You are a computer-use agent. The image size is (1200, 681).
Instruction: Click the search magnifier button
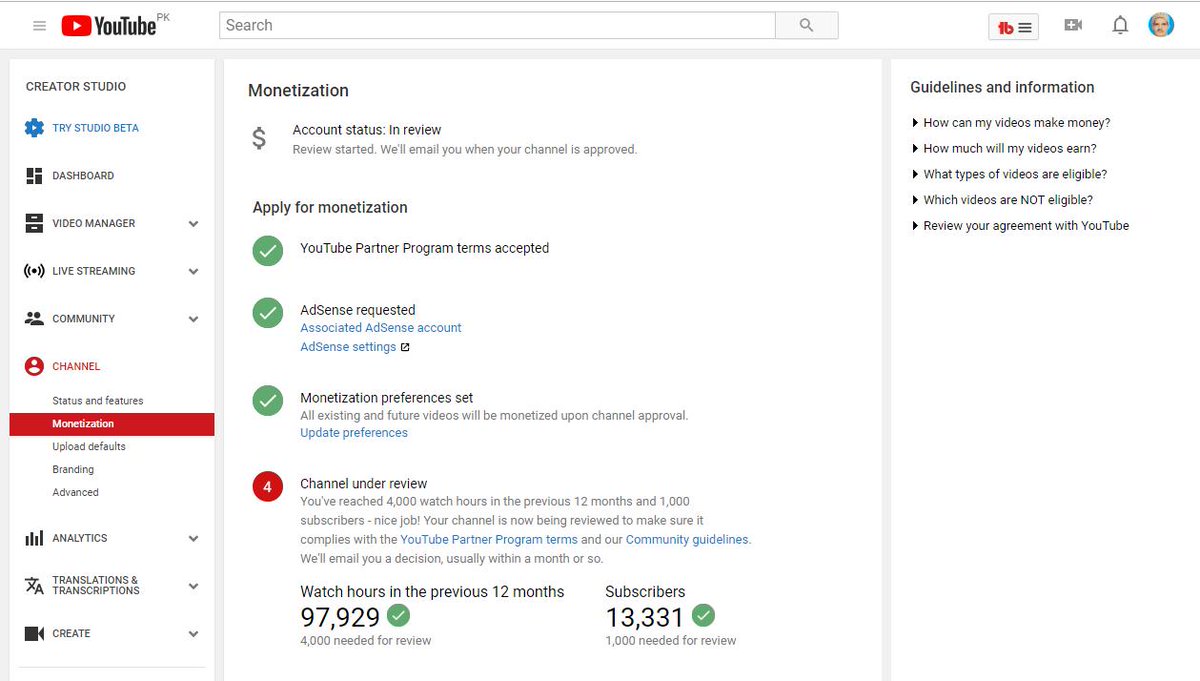coord(807,26)
